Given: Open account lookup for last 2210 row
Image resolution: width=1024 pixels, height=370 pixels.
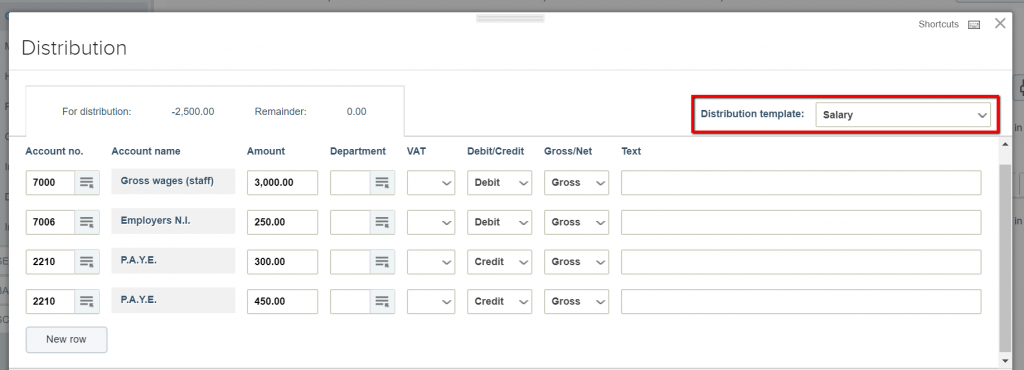Looking at the screenshot, I should (x=87, y=301).
